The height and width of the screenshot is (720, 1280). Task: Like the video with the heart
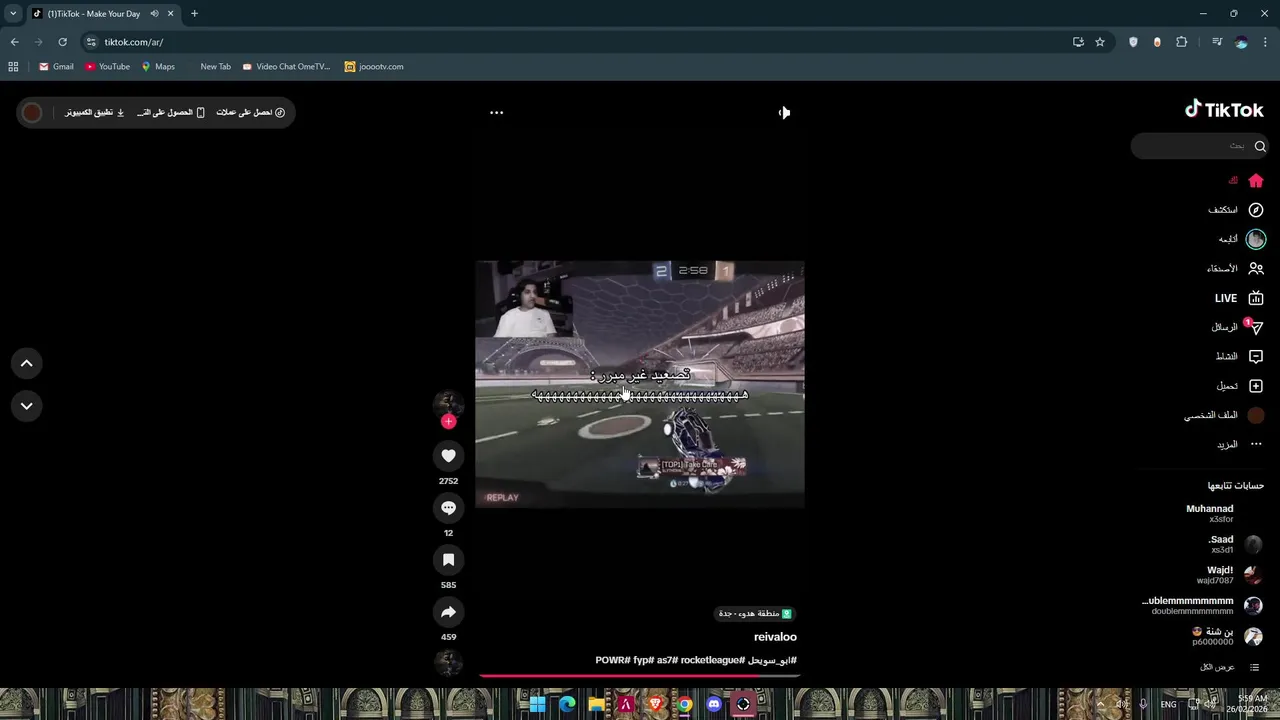point(448,456)
